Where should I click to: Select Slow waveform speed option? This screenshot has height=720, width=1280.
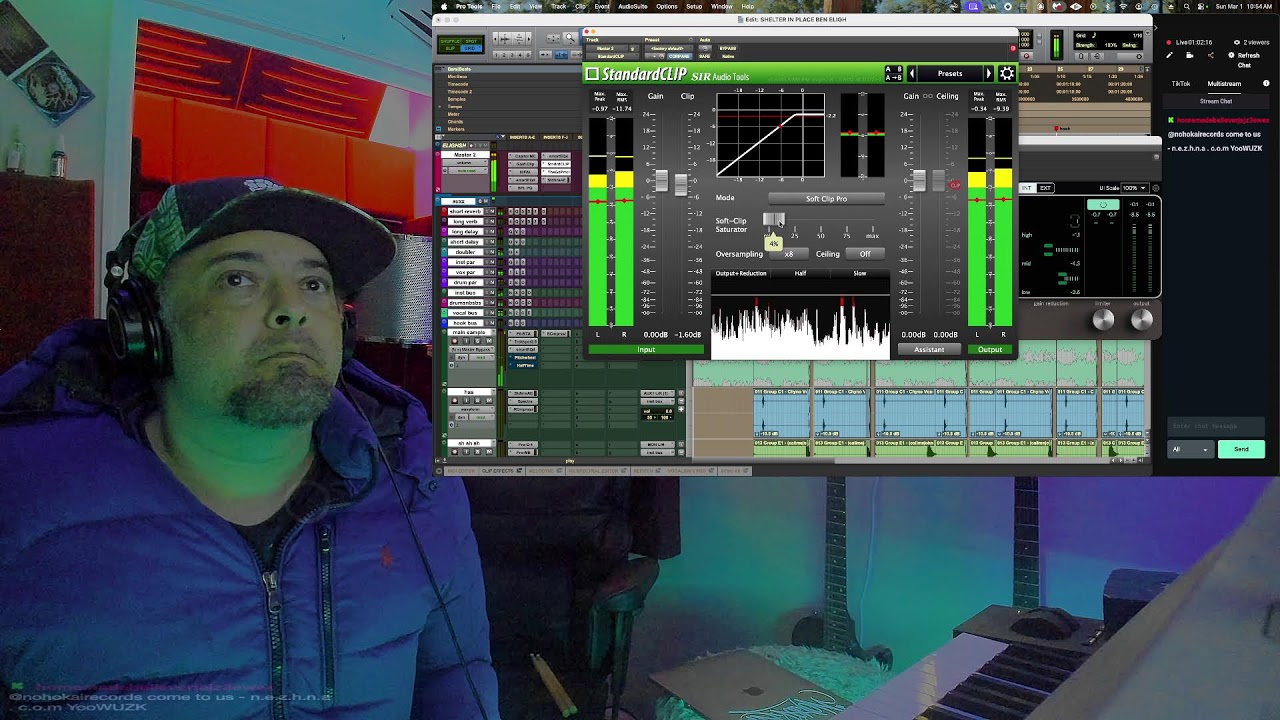click(860, 273)
